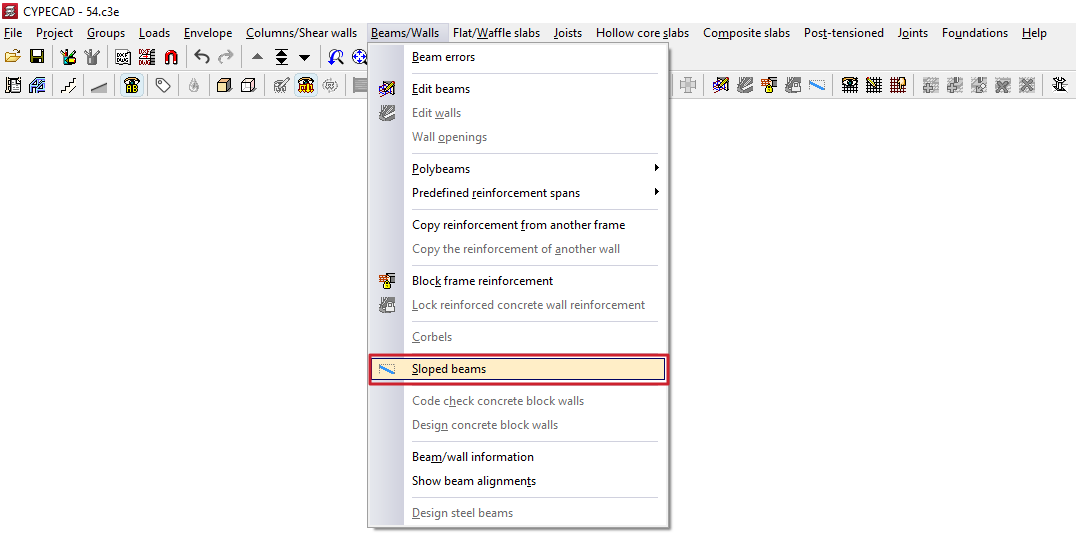The image size is (1076, 555).
Task: Click the gray ramp slope icon
Action: (x=99, y=86)
